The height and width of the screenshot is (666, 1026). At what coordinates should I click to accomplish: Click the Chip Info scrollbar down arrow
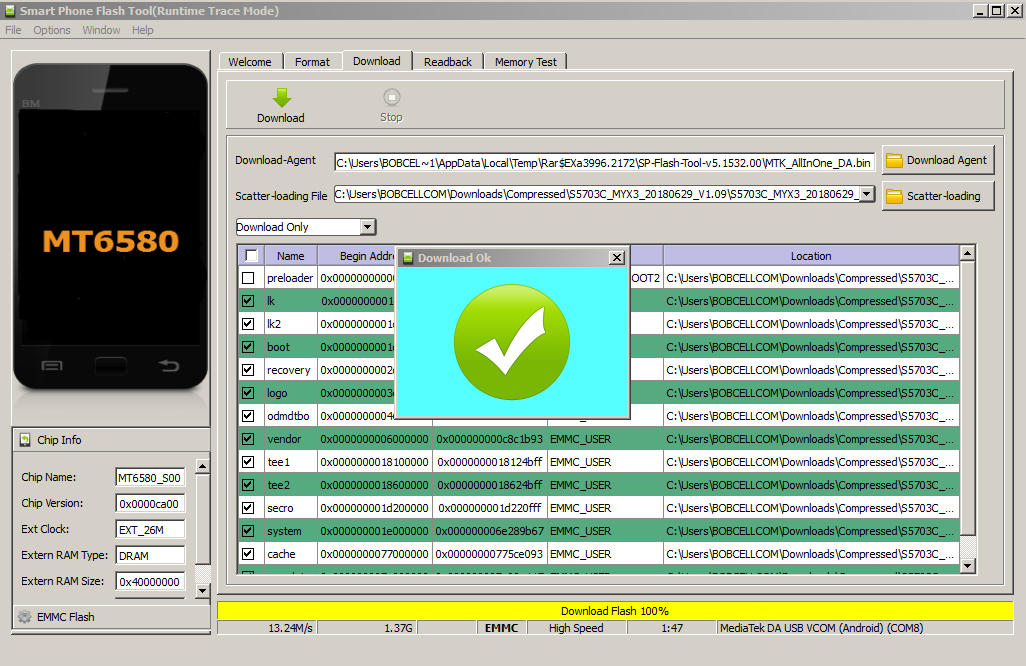[203, 590]
